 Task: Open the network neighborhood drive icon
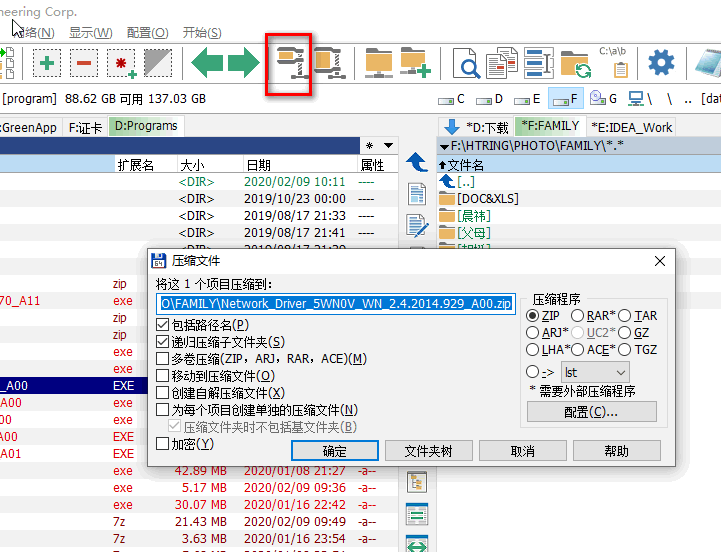641,98
